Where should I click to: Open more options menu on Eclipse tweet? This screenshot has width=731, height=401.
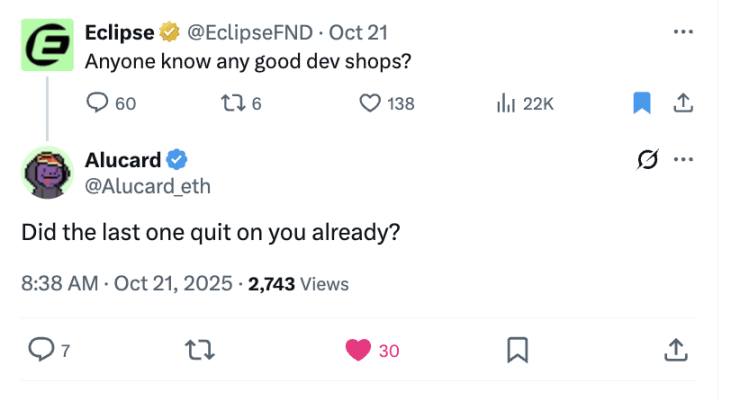[x=683, y=32]
